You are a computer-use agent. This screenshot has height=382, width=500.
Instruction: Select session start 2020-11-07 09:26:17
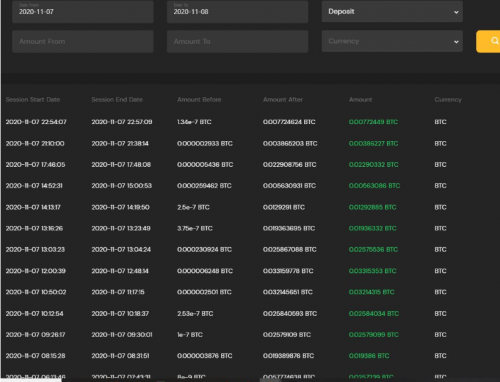[35, 335]
